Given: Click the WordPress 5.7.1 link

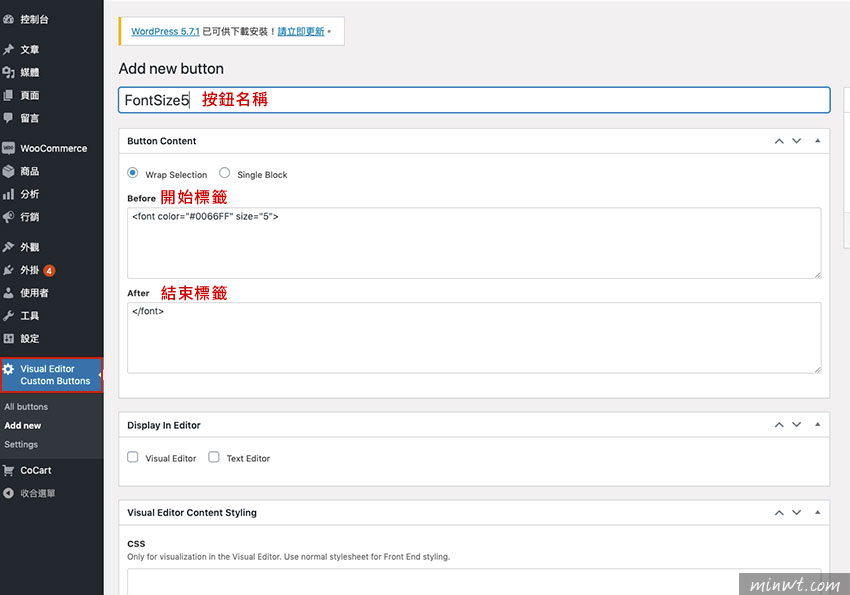Looking at the screenshot, I should [x=165, y=31].
